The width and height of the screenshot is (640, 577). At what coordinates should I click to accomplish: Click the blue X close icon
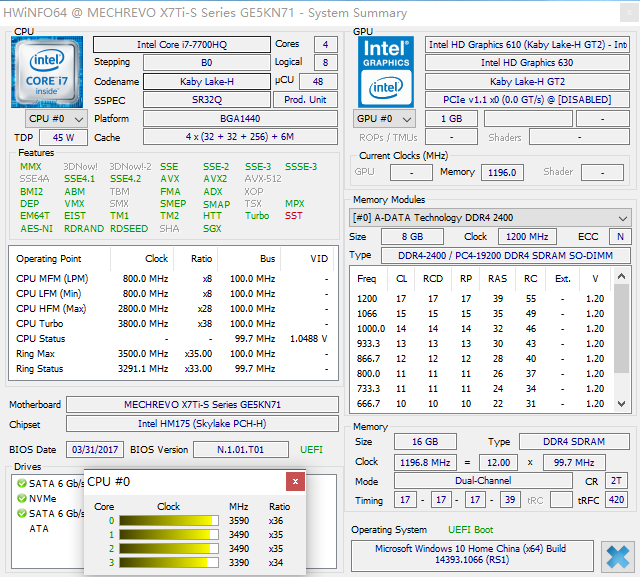(x=616, y=555)
